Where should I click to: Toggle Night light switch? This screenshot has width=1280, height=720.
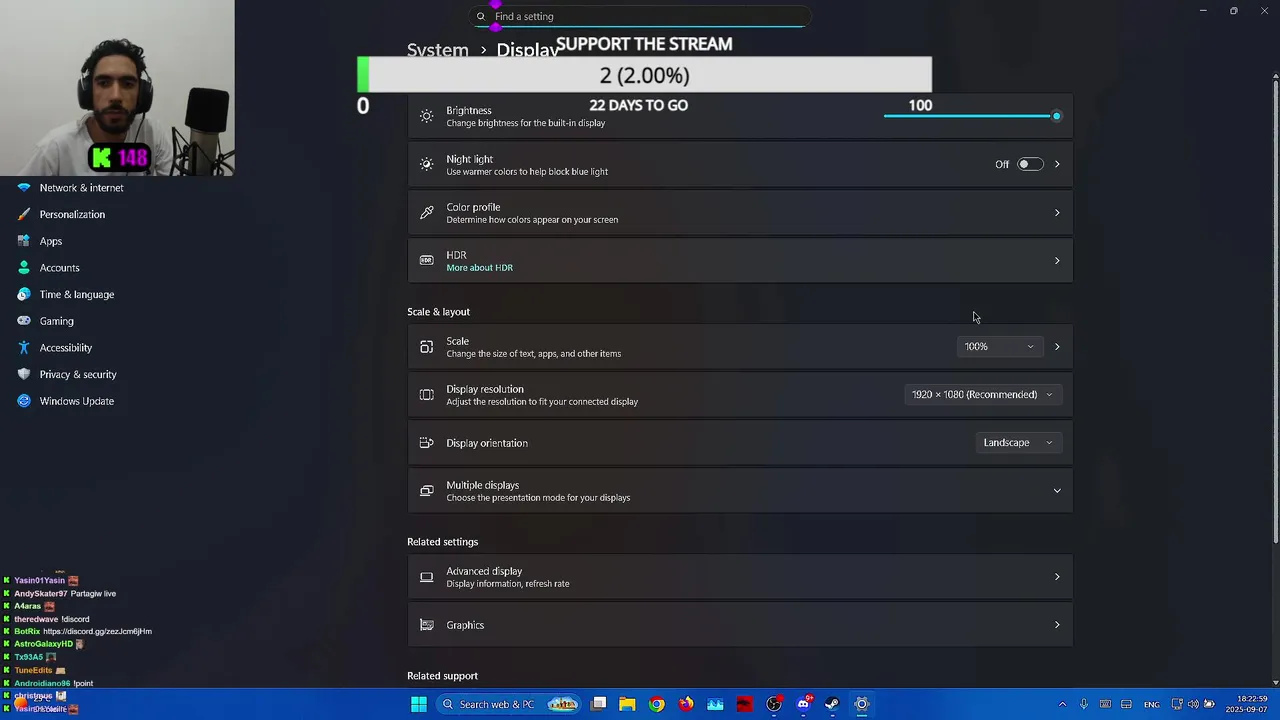(x=1030, y=164)
